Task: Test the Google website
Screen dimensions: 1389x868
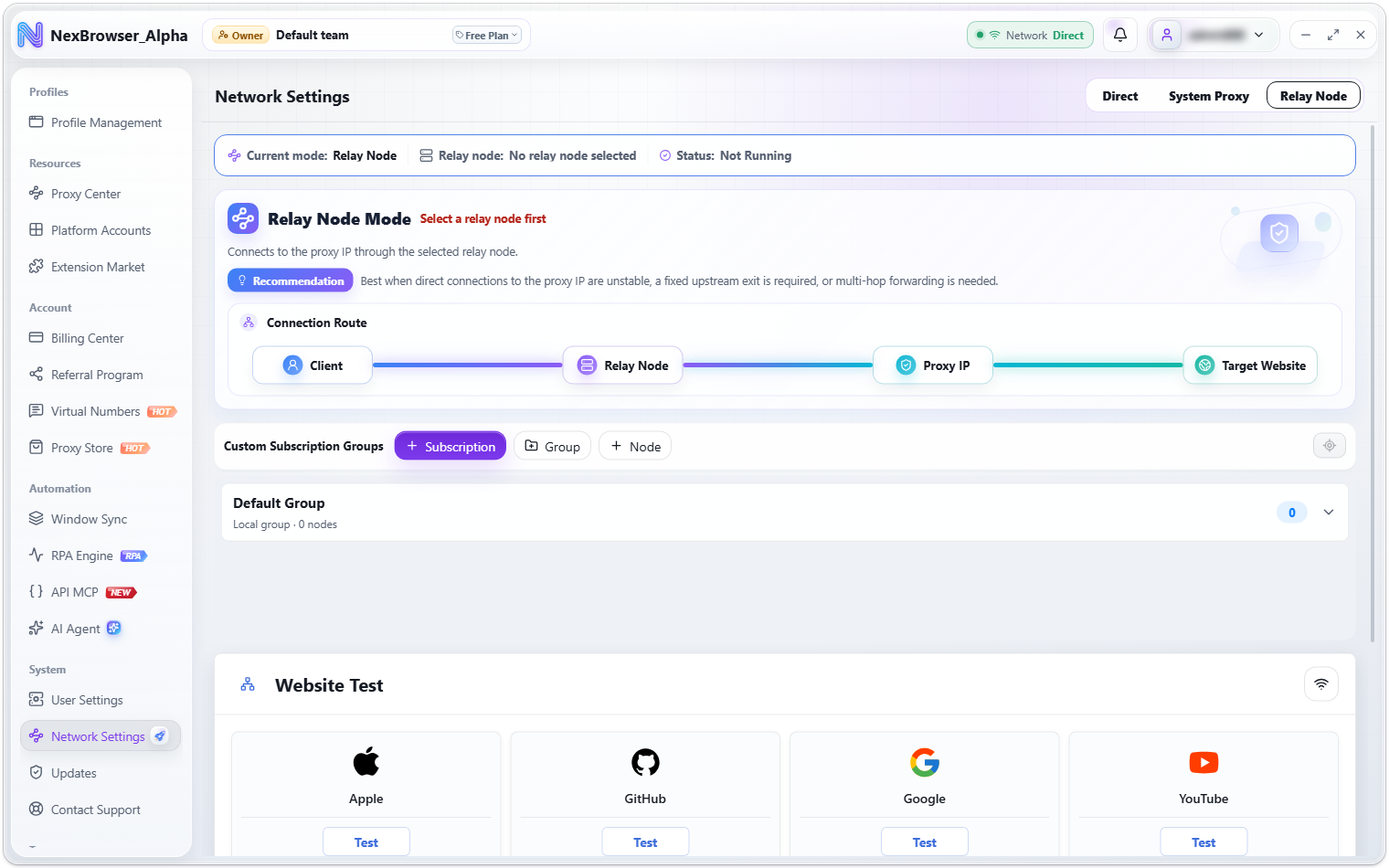Action: click(925, 842)
